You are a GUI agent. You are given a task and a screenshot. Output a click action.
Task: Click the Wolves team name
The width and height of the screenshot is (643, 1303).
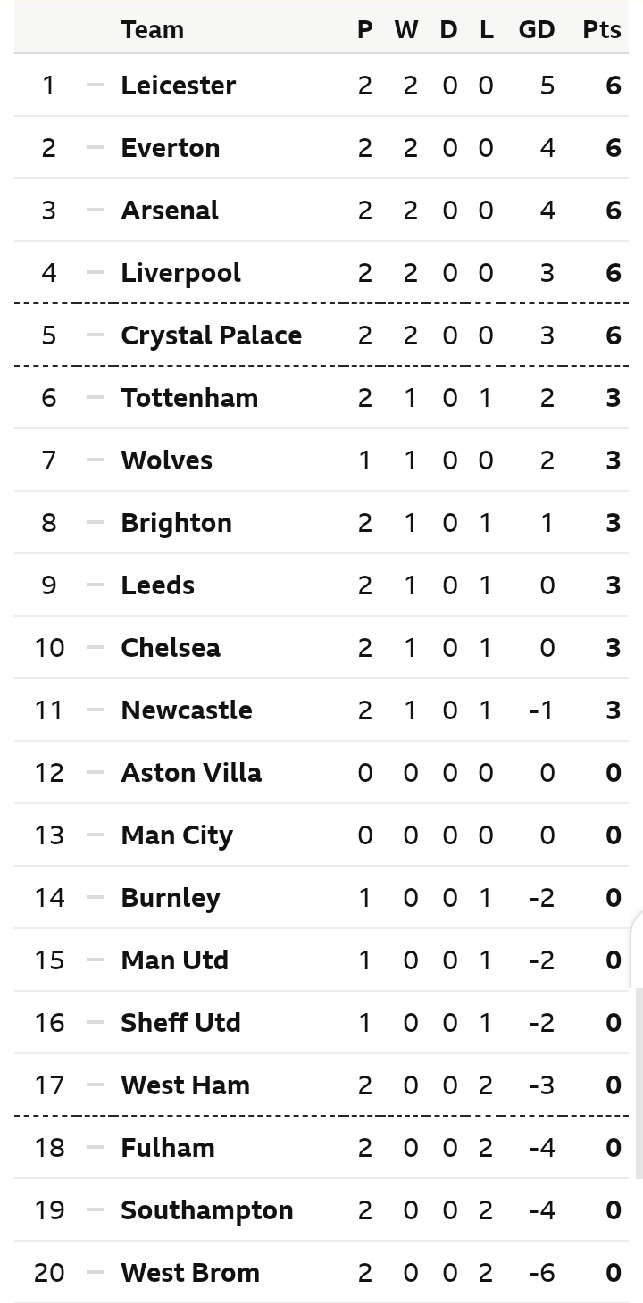(166, 460)
